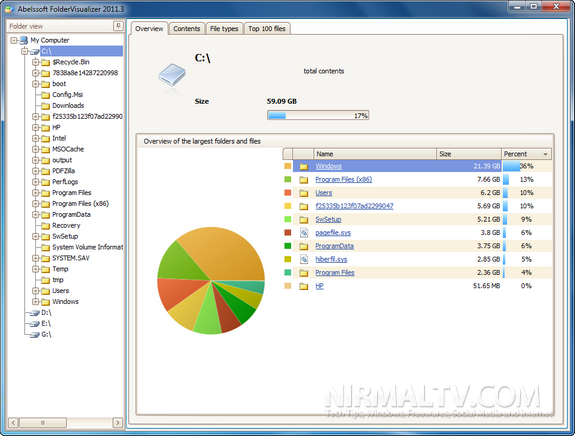Open the SwSetup folder link
The image size is (575, 436).
(x=328, y=219)
